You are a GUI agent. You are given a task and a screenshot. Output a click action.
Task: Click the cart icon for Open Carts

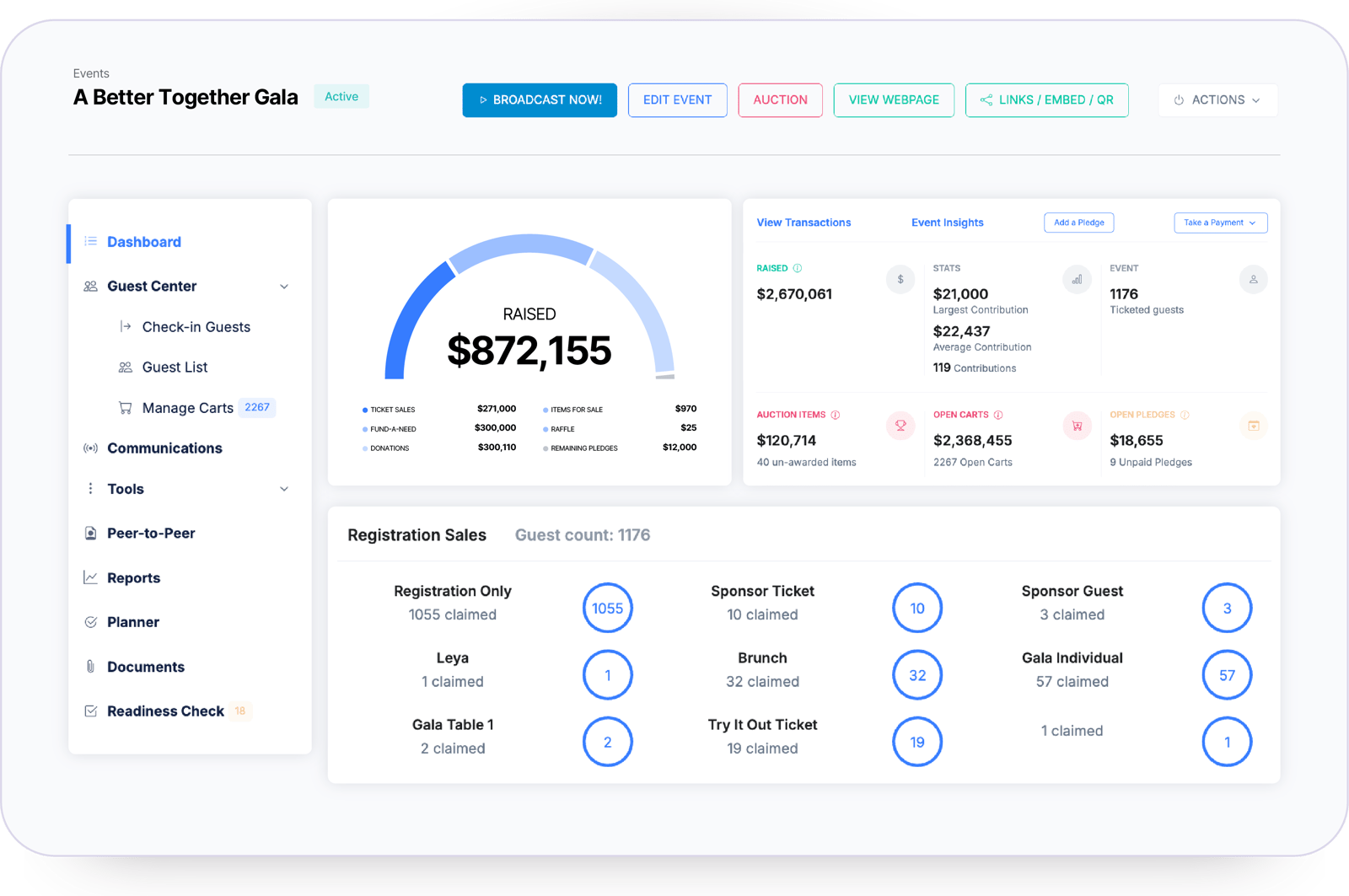point(1077,426)
